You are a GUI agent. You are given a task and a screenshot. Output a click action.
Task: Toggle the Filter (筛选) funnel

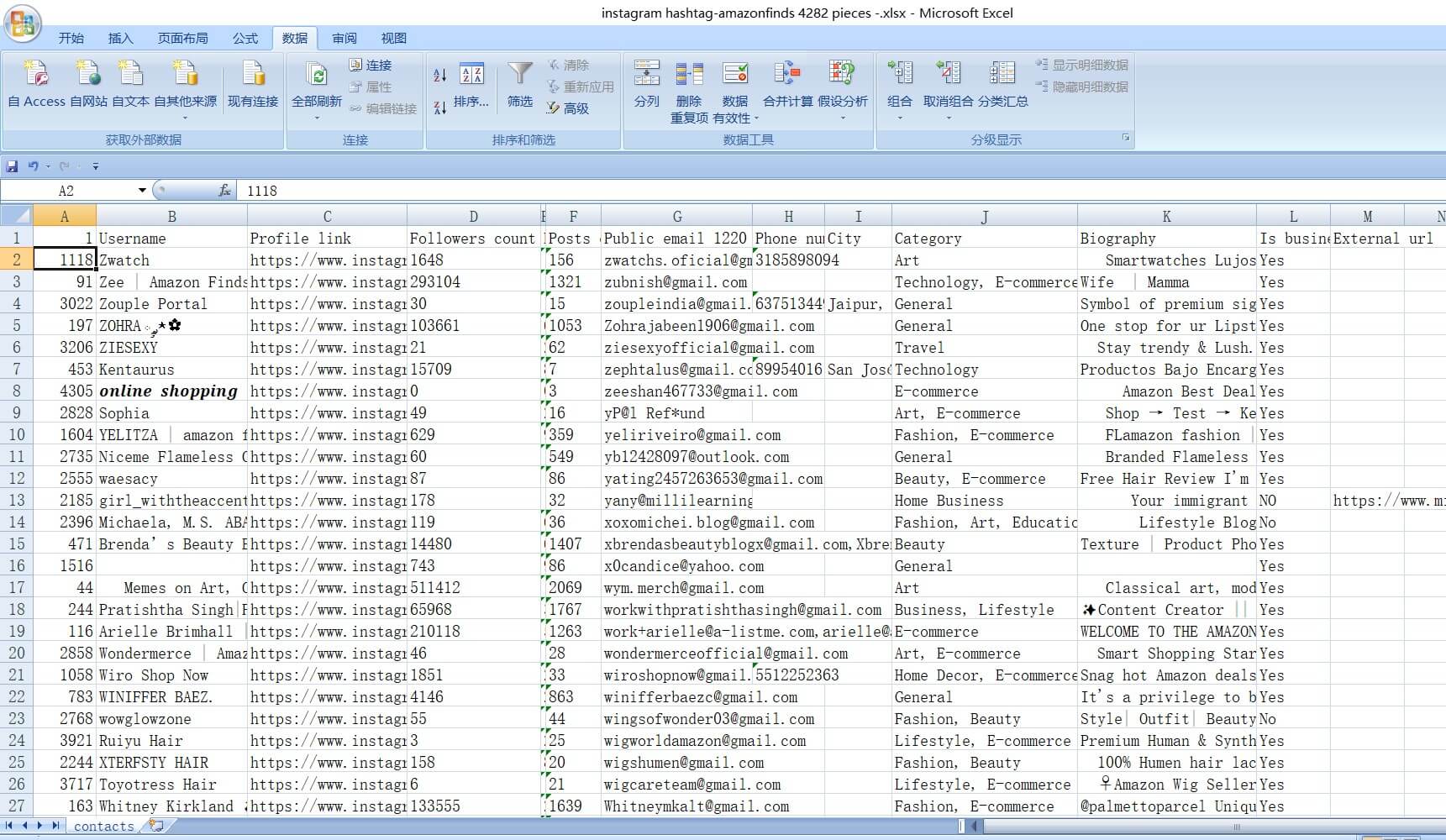tap(520, 86)
